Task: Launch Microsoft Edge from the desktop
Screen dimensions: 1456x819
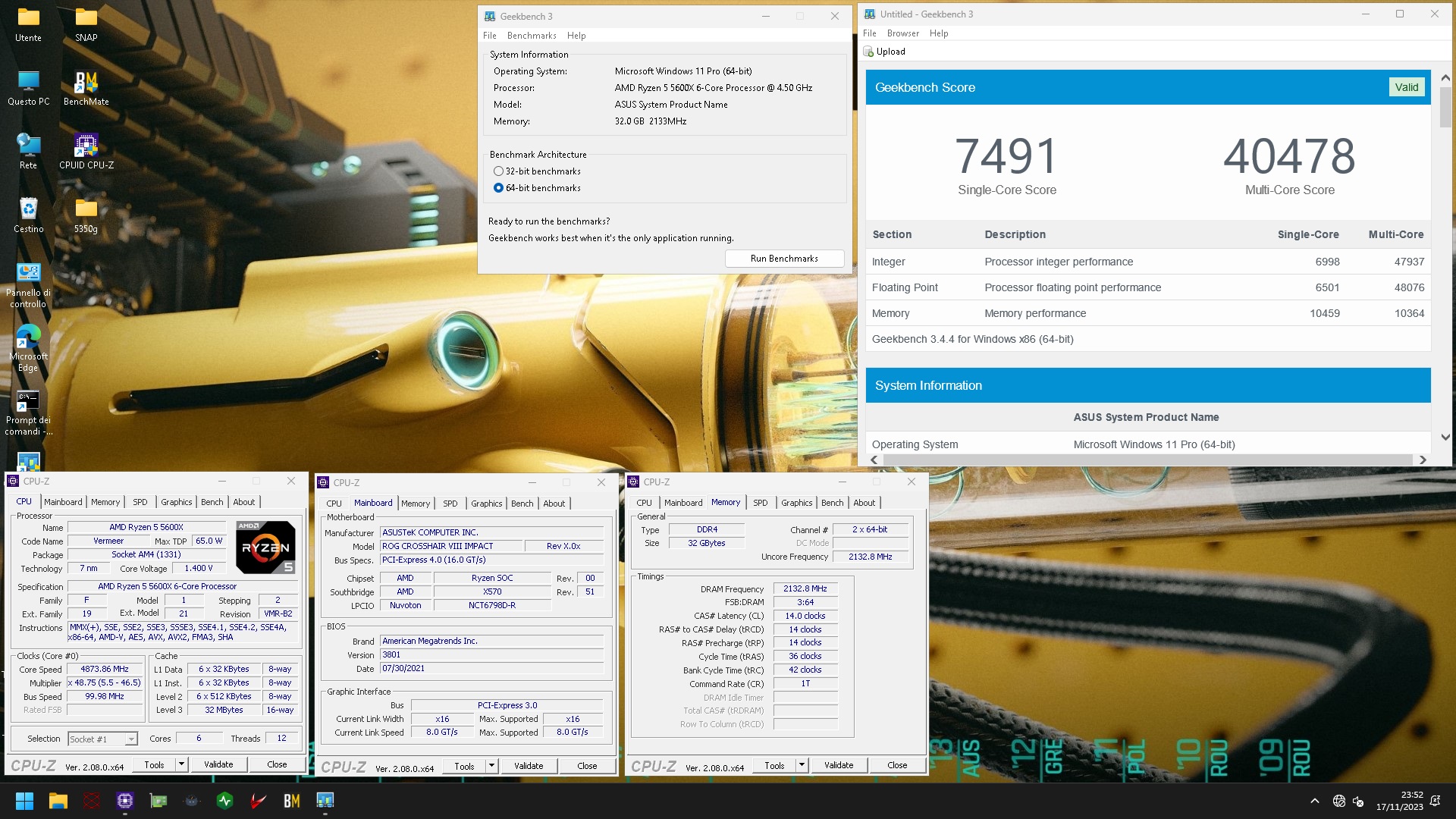Action: coord(28,349)
